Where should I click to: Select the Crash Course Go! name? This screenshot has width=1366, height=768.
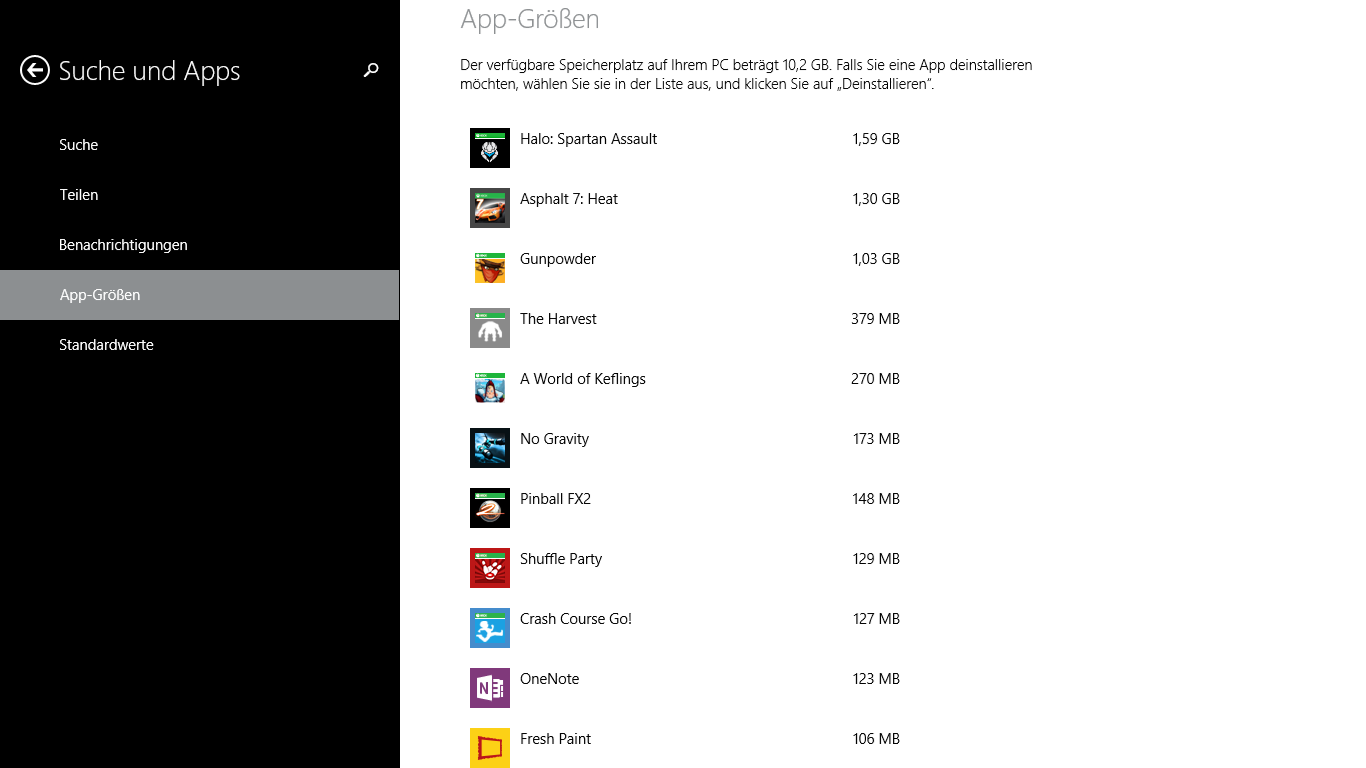coord(576,619)
